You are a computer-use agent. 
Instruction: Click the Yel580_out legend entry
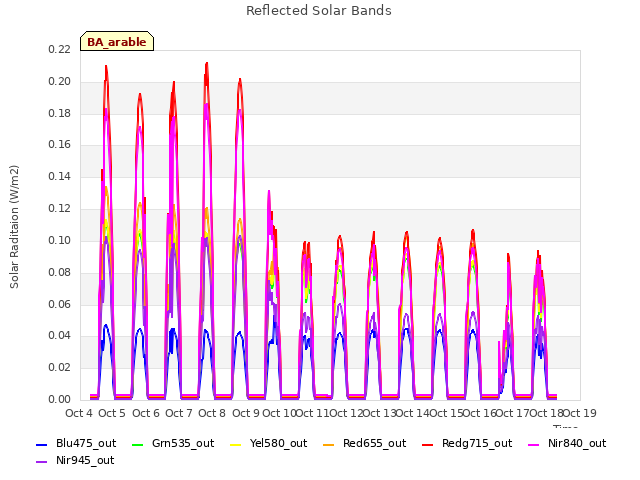tap(268, 443)
